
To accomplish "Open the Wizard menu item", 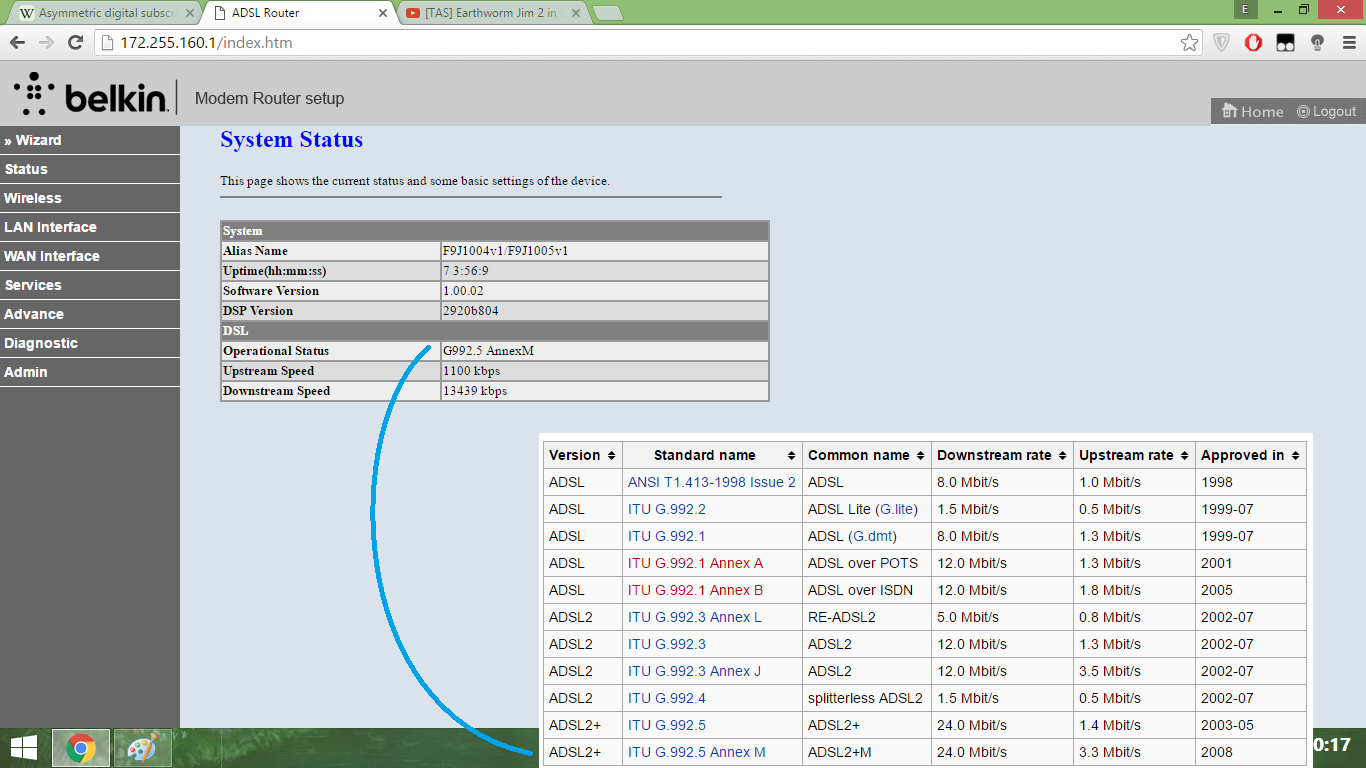I will pos(90,140).
